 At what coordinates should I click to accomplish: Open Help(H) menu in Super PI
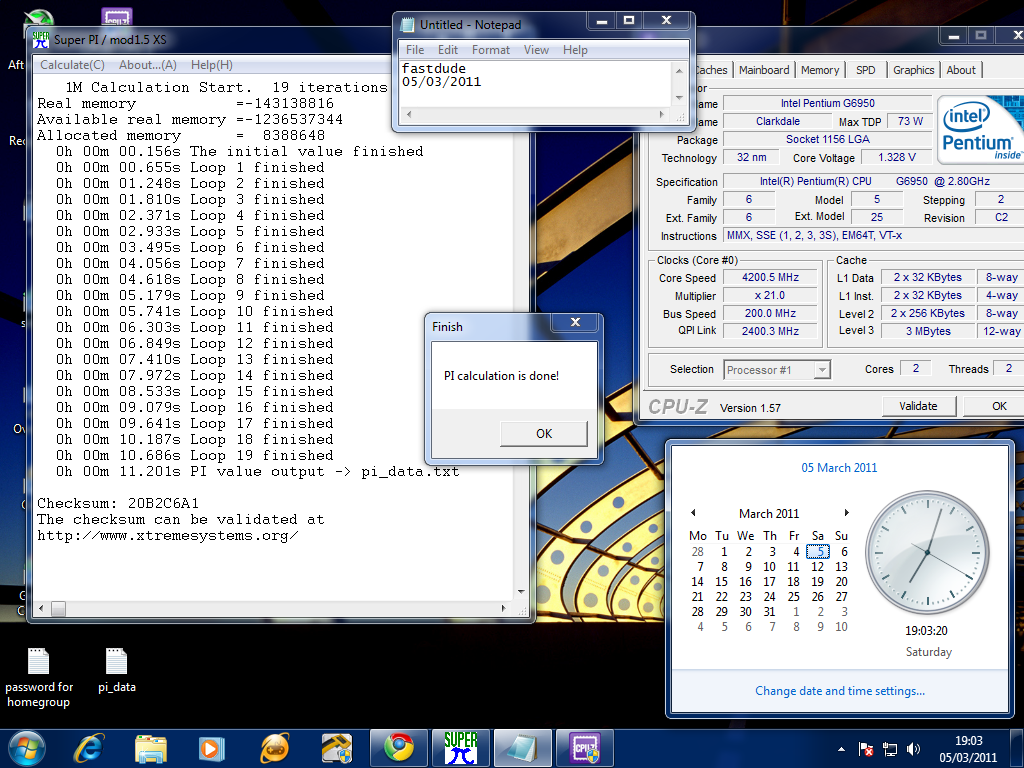(x=212, y=65)
